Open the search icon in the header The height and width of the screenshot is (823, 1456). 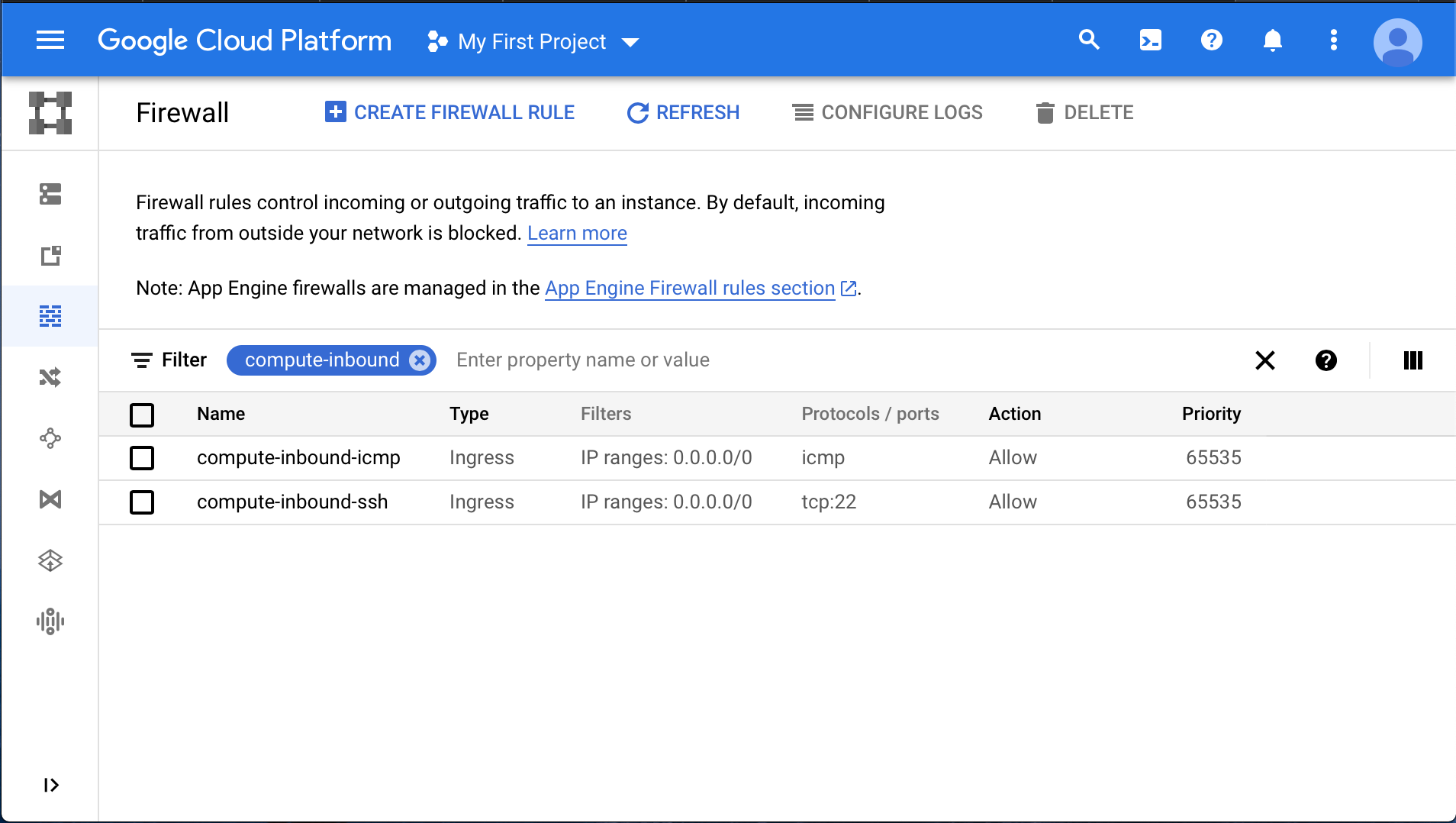[1090, 40]
